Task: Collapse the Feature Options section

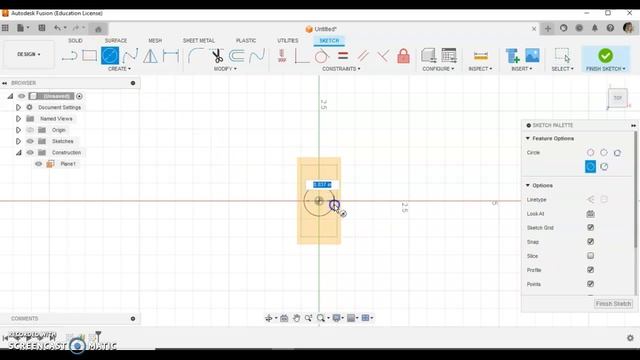Action: pos(528,138)
